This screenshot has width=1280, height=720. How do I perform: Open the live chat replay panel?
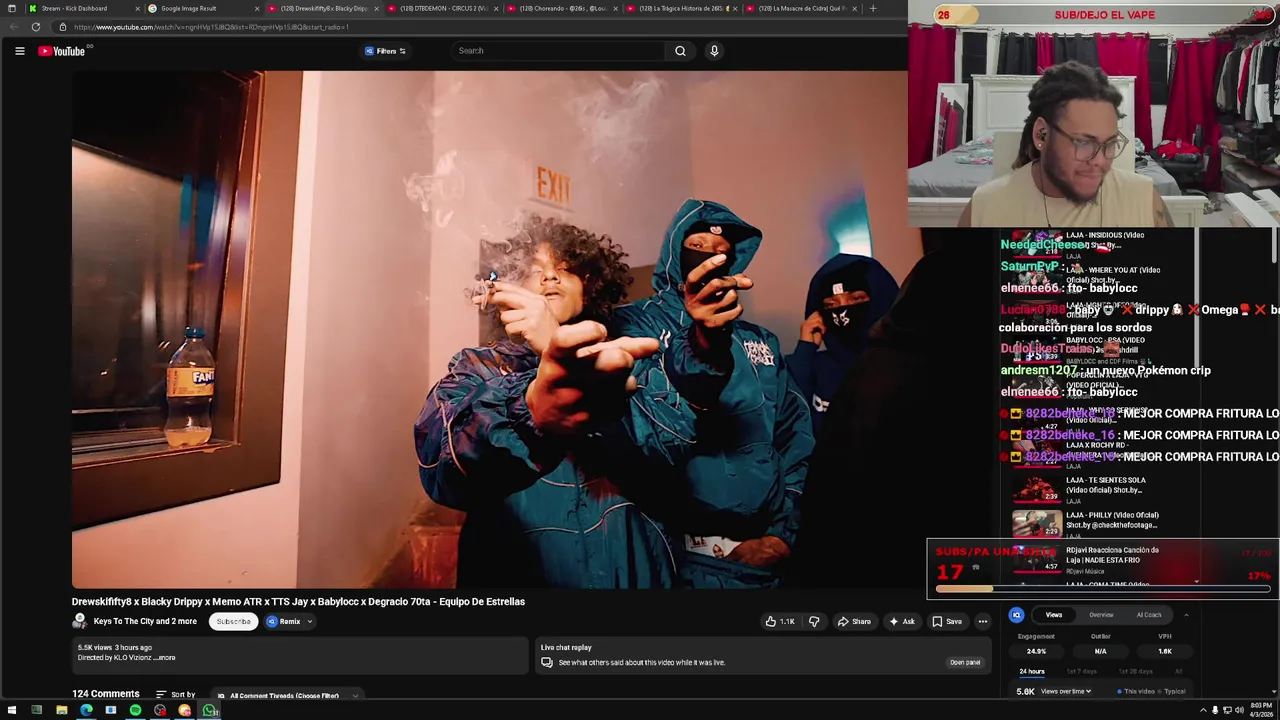click(965, 662)
